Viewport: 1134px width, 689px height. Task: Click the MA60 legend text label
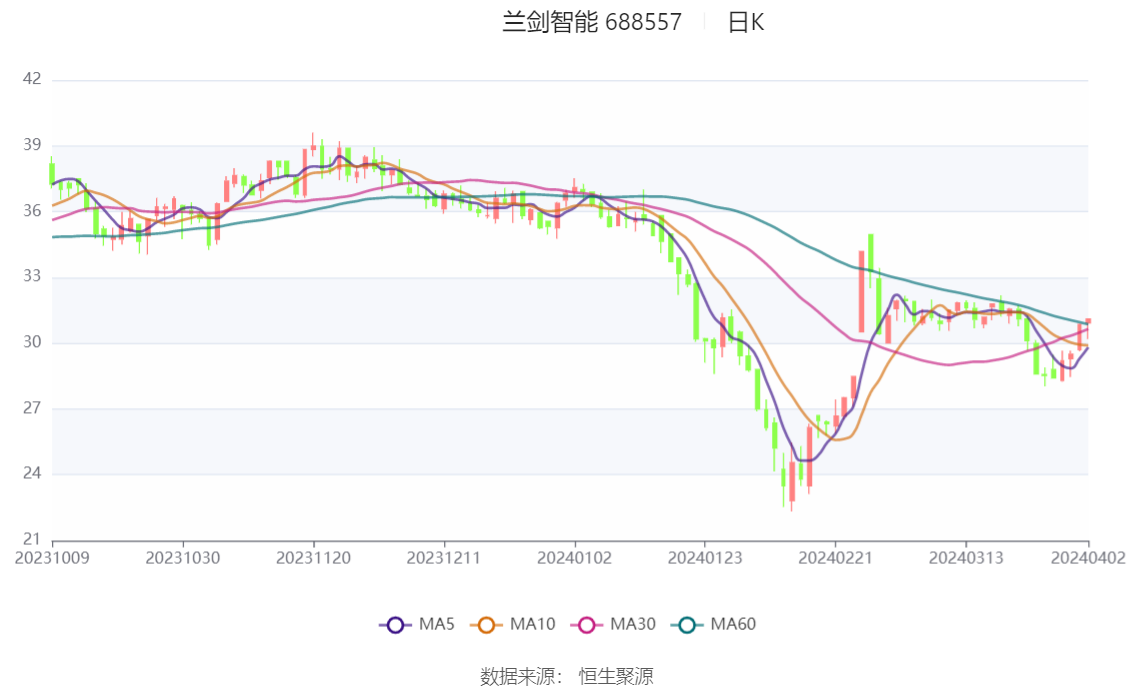(x=733, y=624)
